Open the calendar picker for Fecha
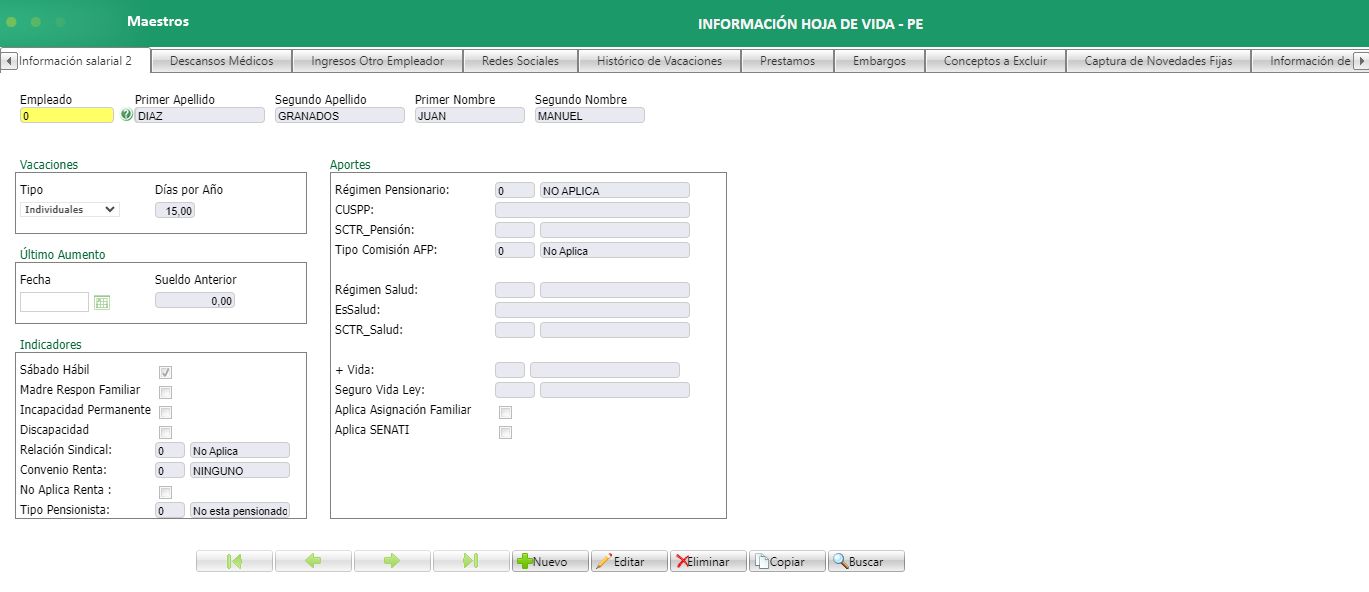Screen dimensions: 1369x592 101,300
